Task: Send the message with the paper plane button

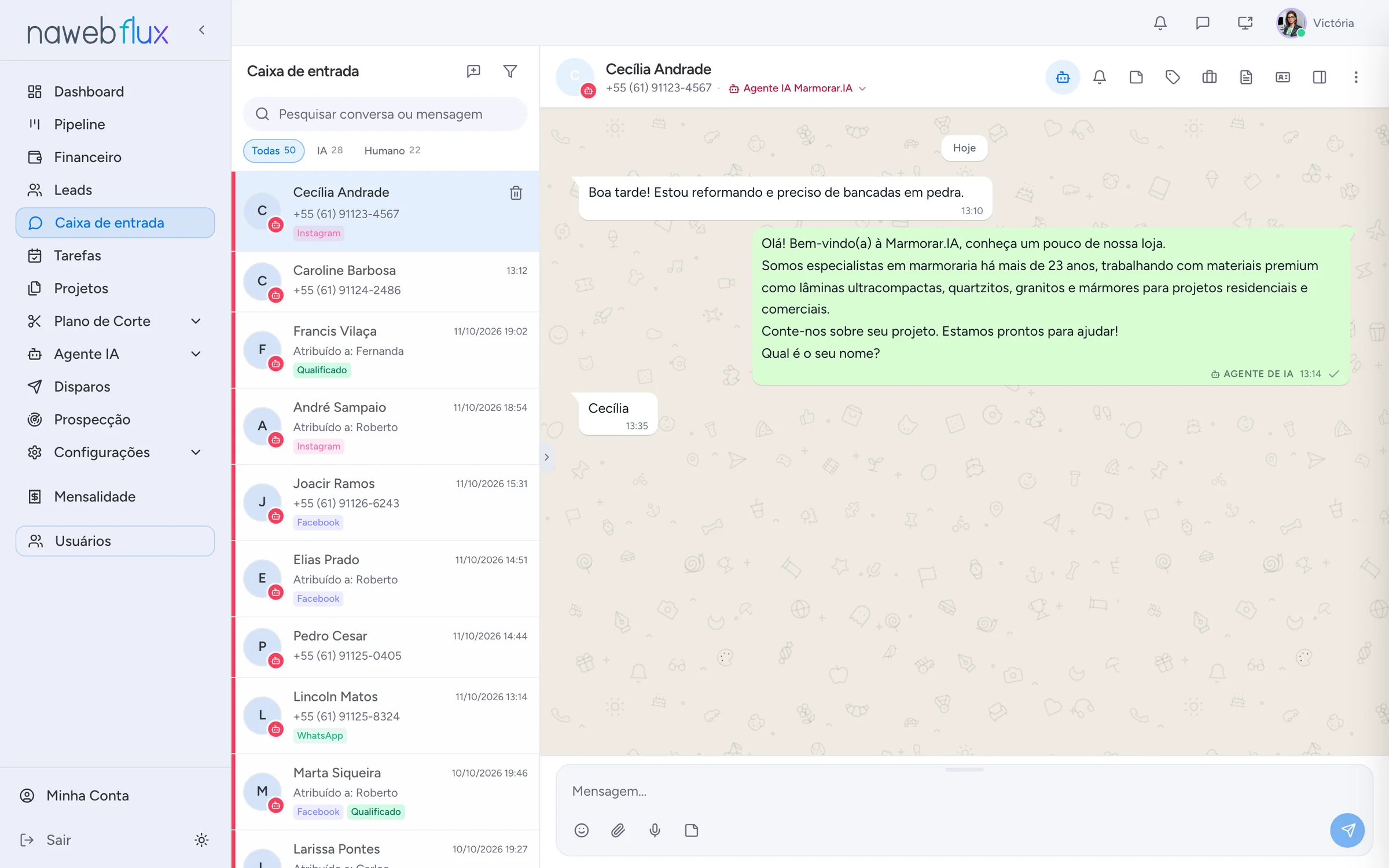Action: pyautogui.click(x=1347, y=830)
